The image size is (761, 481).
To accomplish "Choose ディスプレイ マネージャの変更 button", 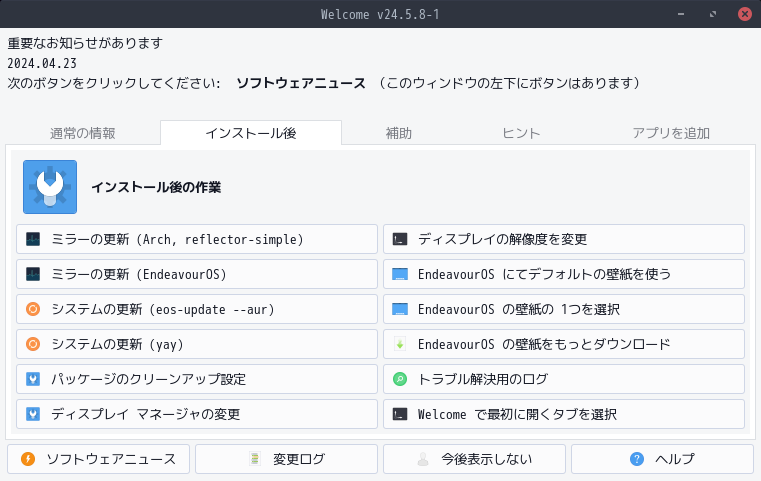I will (197, 414).
